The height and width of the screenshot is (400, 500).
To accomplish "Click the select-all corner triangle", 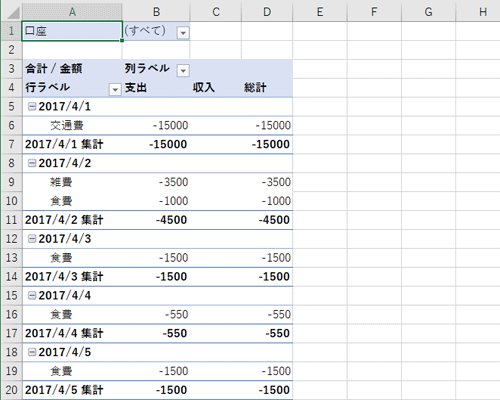I will point(12,12).
